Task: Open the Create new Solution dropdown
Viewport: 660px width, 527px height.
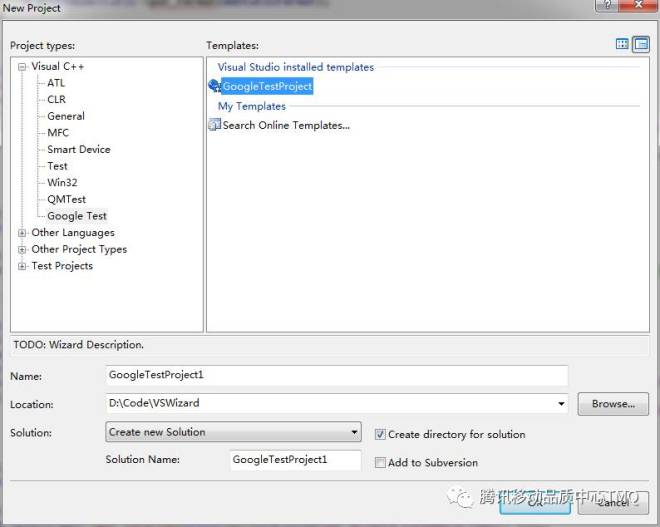Action: pos(233,432)
